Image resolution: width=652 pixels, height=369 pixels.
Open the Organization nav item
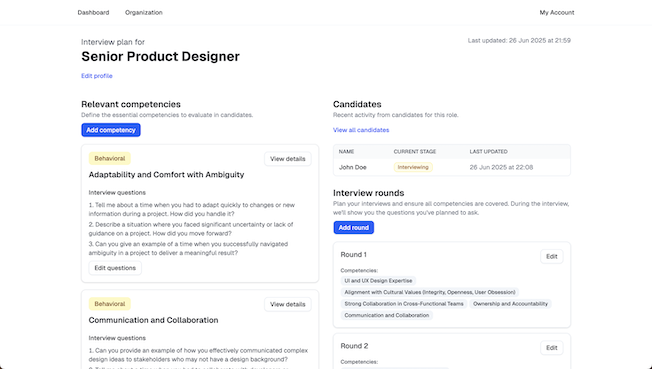click(x=143, y=12)
